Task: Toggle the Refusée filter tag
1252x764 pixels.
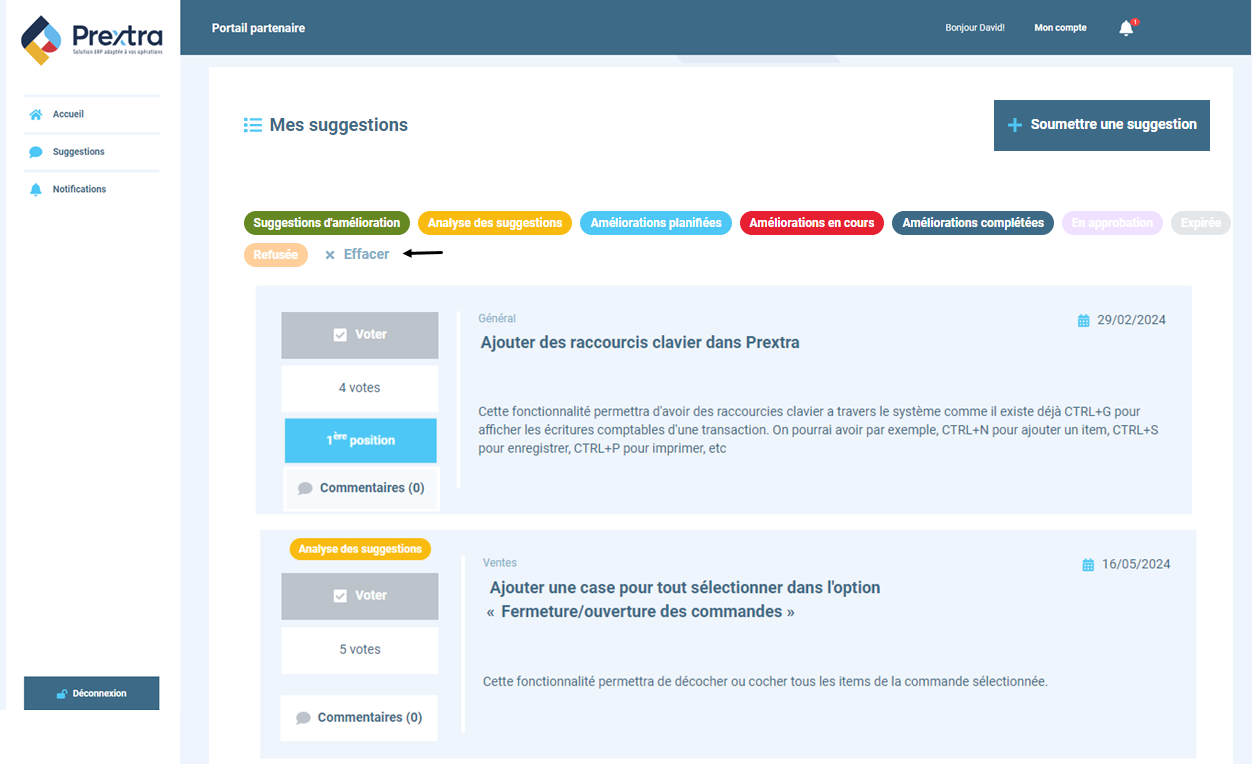Action: click(x=276, y=254)
